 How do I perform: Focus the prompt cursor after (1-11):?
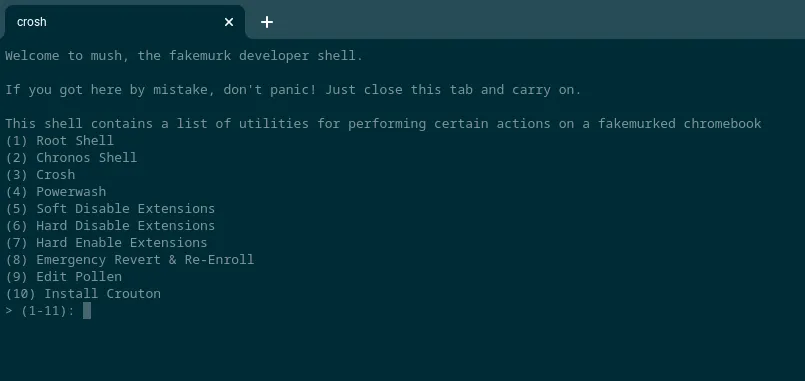tap(87, 311)
